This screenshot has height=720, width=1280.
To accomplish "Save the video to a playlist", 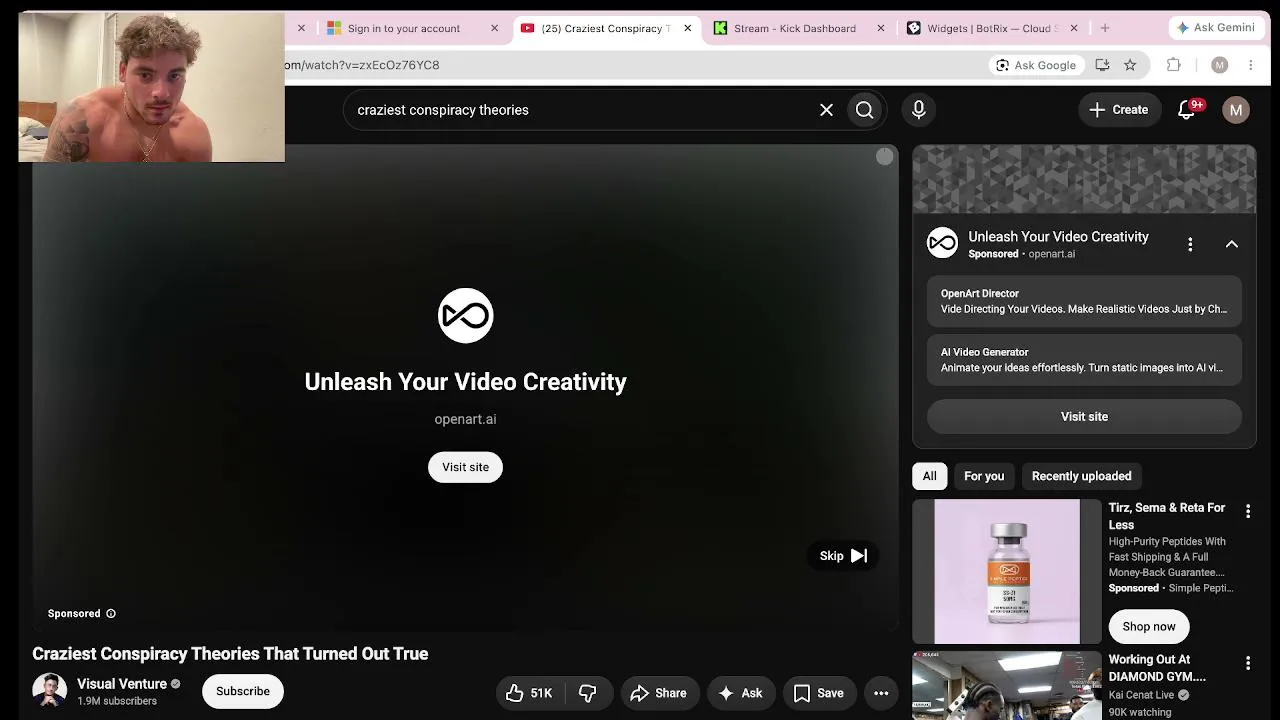I will point(819,693).
